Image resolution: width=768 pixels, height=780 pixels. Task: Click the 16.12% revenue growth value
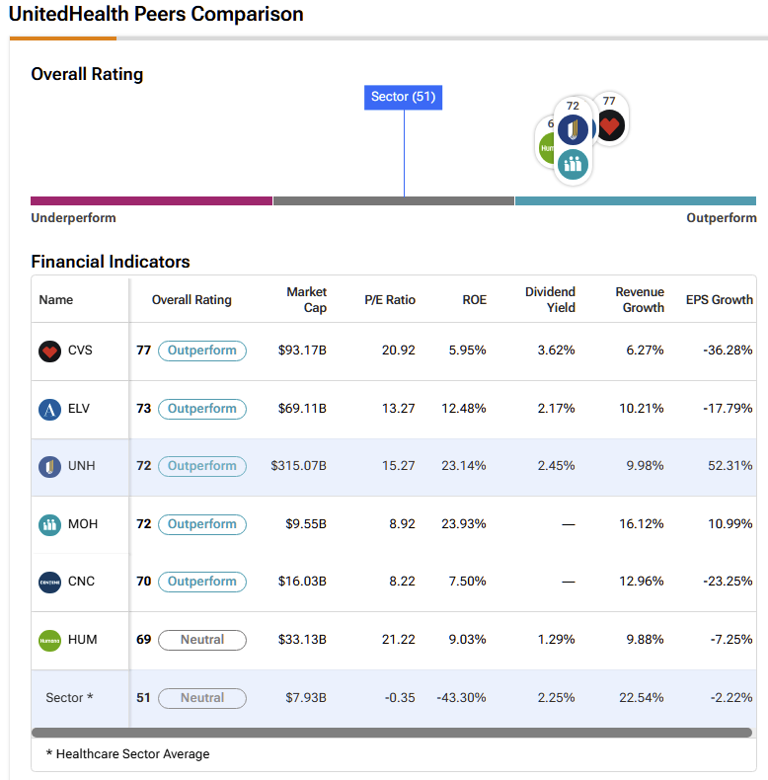[x=641, y=524]
